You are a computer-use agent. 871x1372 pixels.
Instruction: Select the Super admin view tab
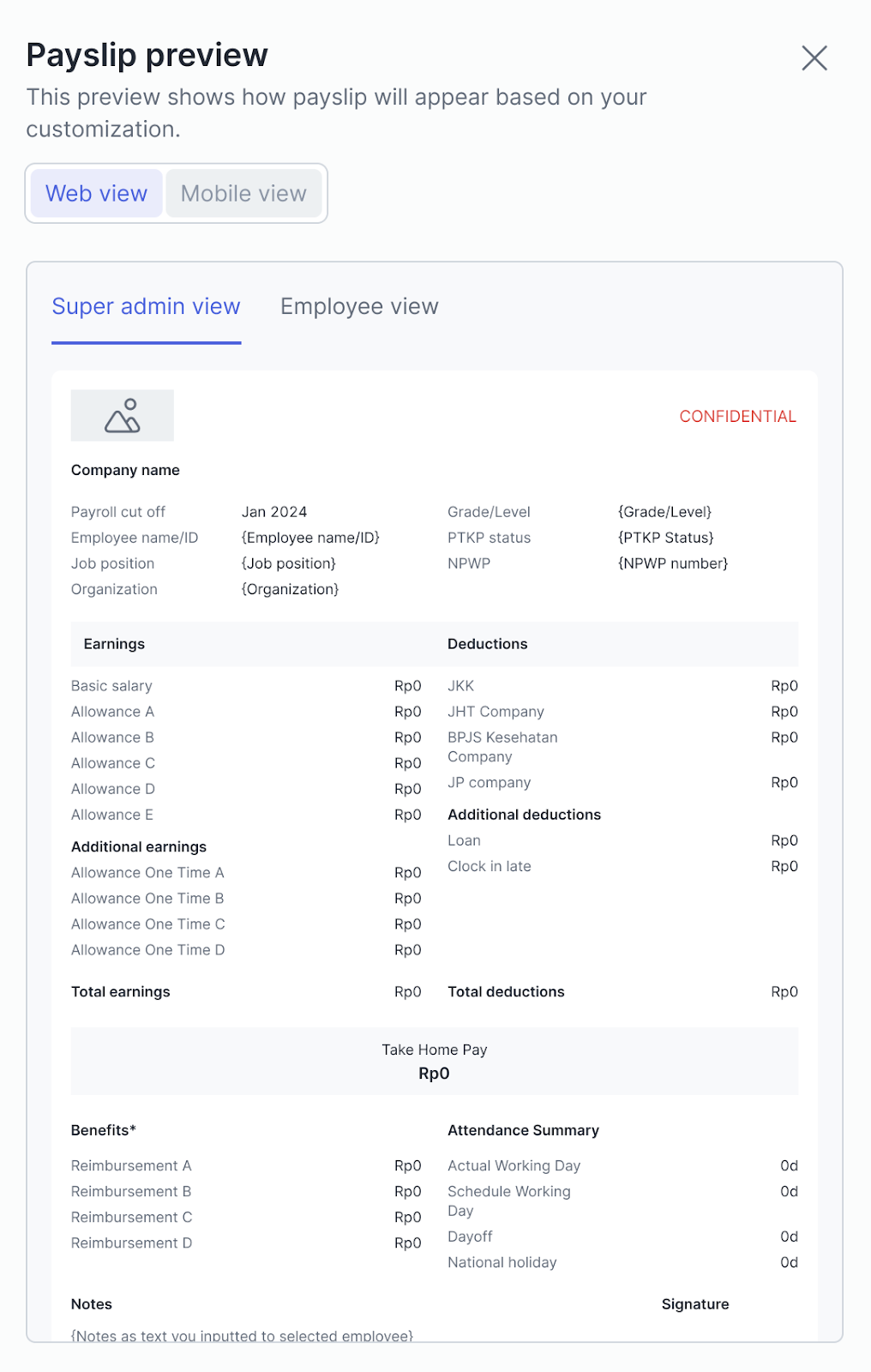[x=146, y=307]
